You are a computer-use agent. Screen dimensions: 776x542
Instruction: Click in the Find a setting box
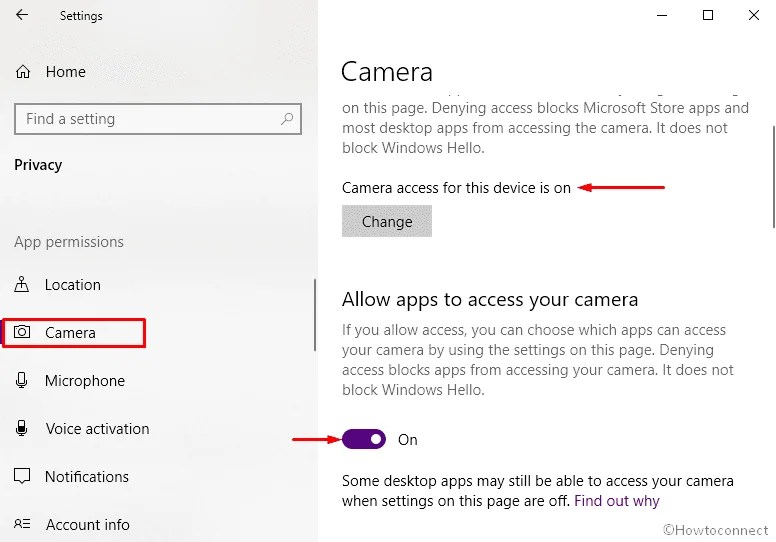(158, 119)
